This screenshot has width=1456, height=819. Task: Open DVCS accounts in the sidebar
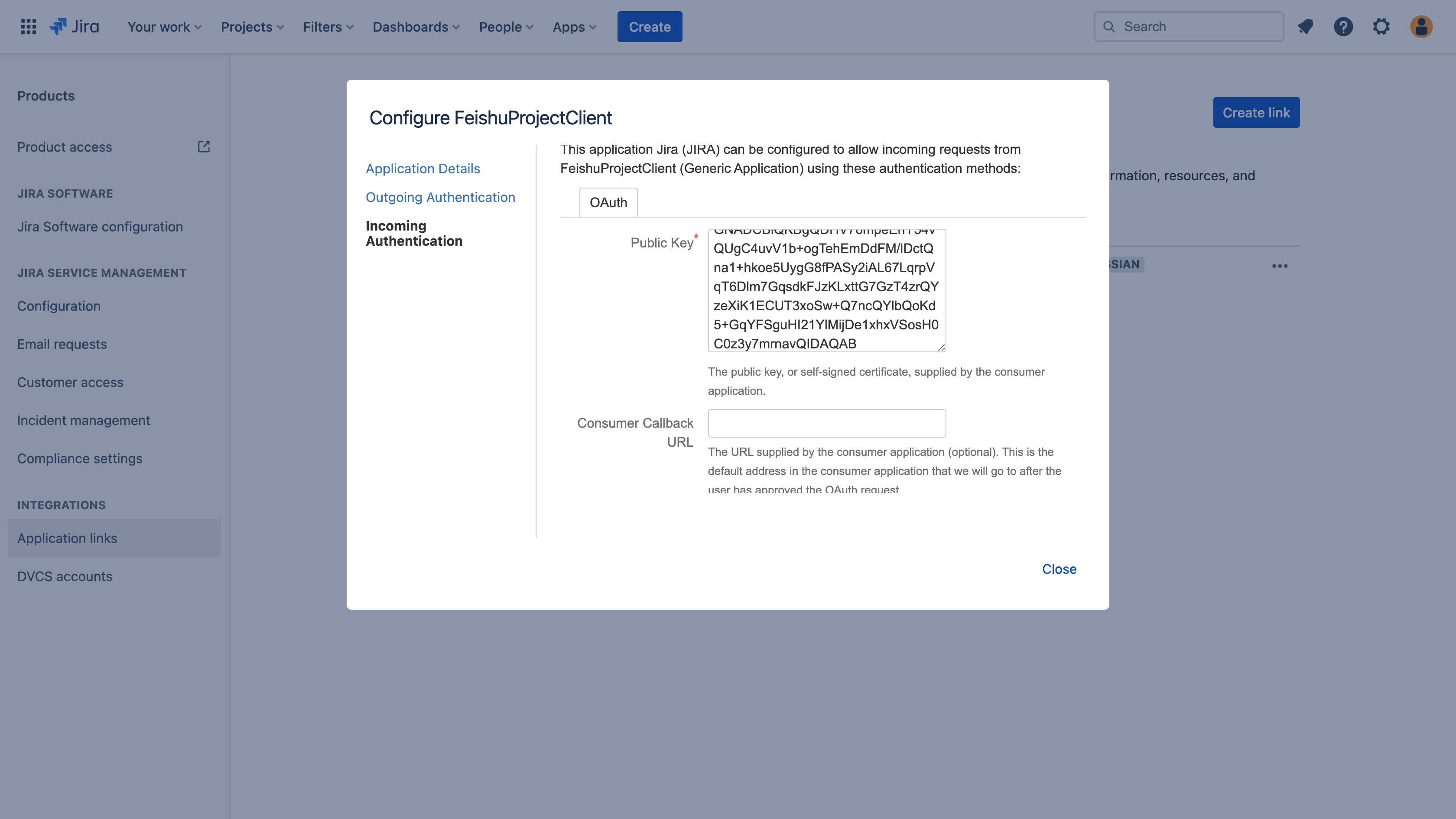point(65,576)
